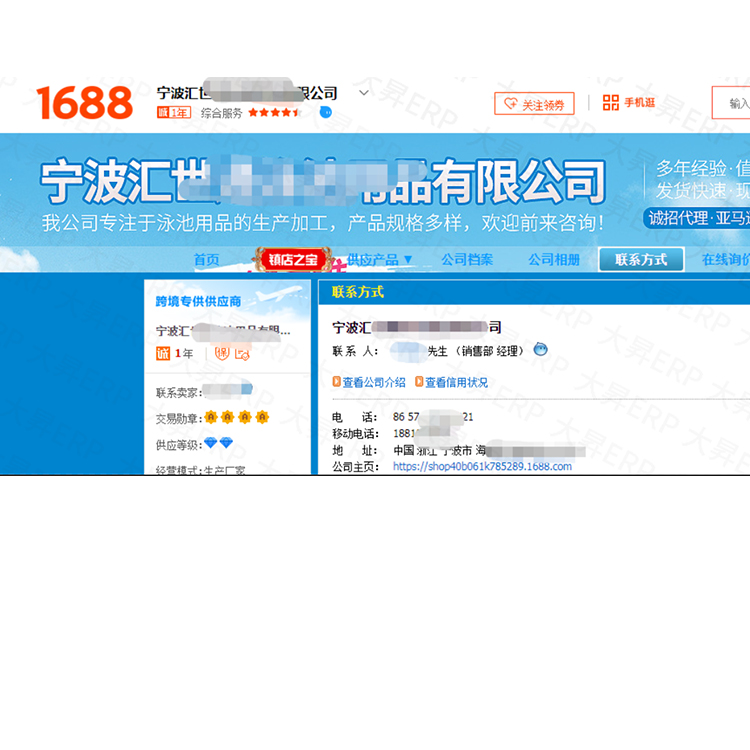Open the 首页 tab
The height and width of the screenshot is (750, 750).
(207, 260)
